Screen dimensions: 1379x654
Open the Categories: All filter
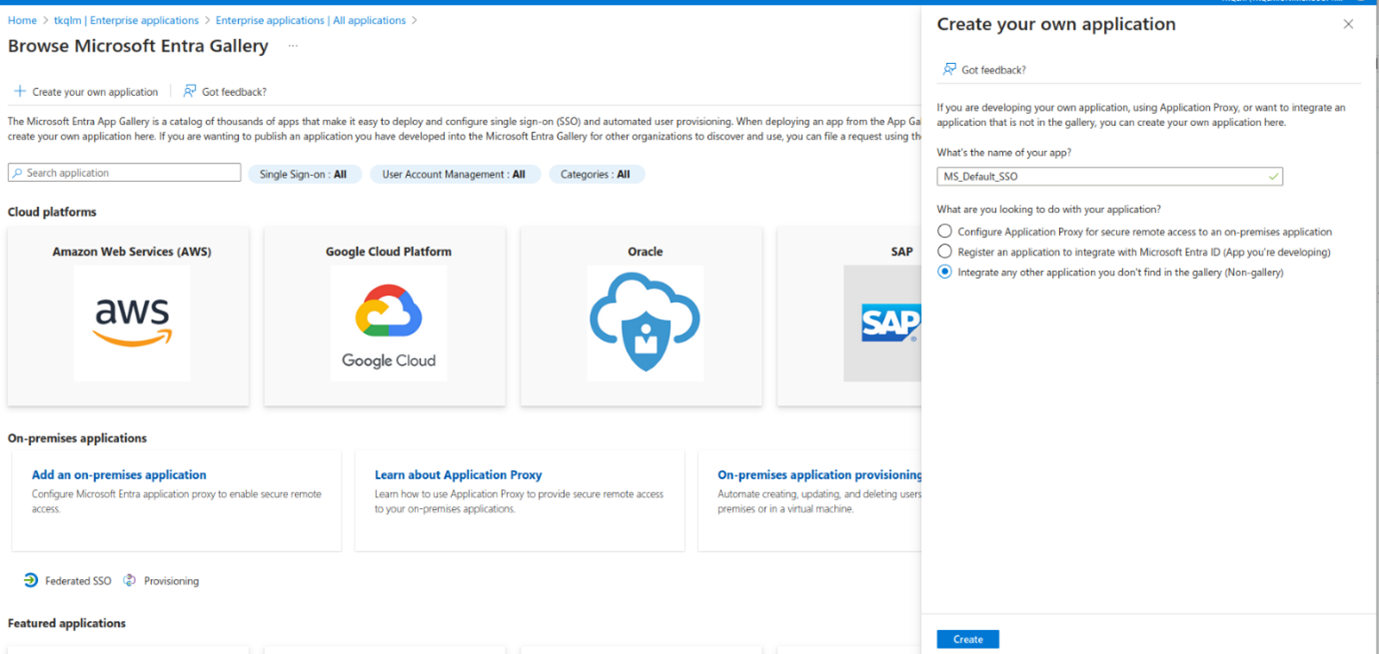point(596,174)
